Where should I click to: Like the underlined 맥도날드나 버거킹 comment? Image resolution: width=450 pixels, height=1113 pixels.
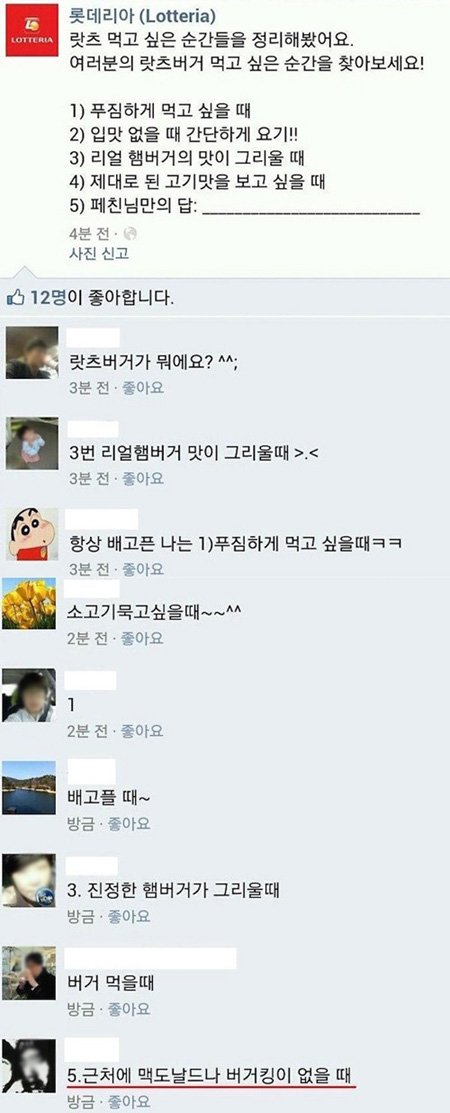(129, 1101)
